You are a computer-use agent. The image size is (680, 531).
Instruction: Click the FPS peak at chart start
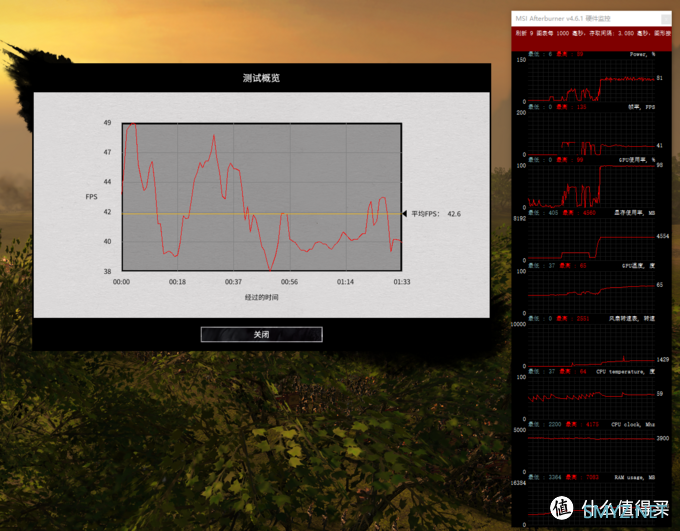[x=130, y=125]
